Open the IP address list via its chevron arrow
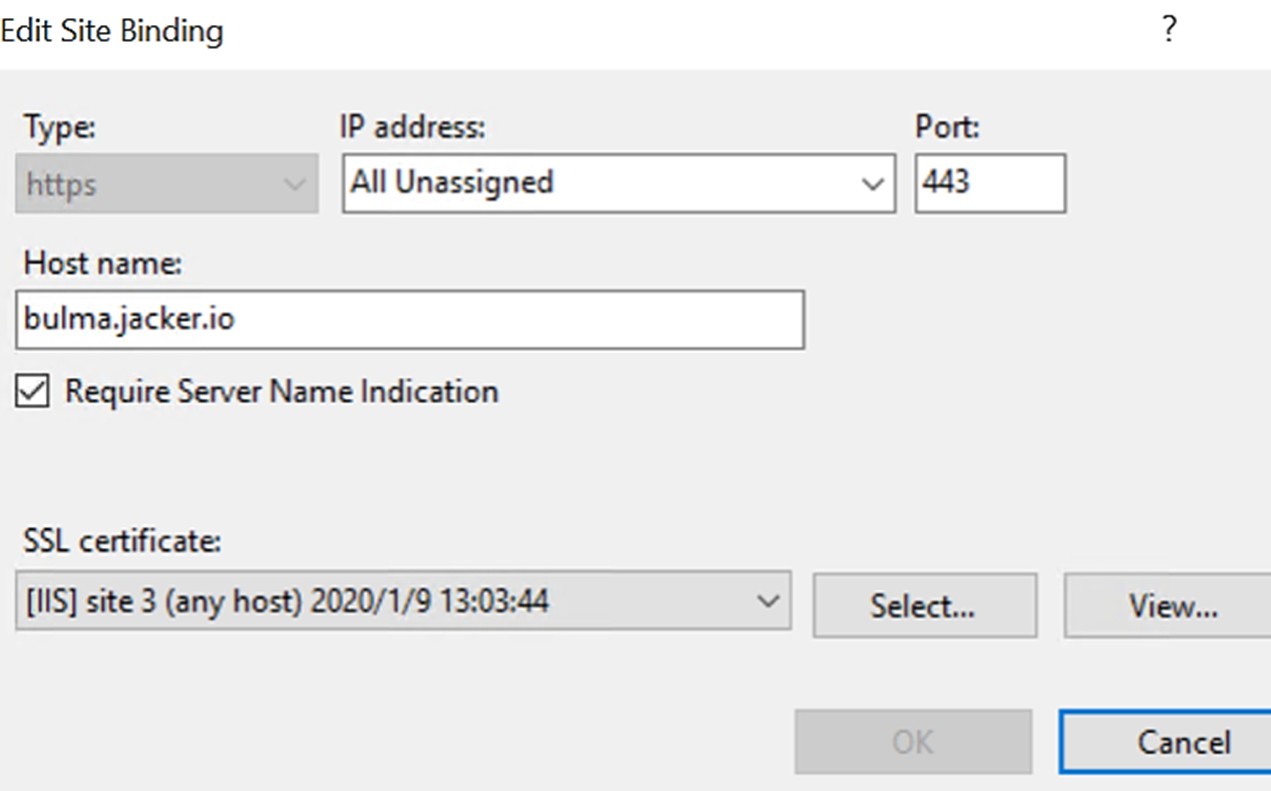Screen dimensions: 1271x791 click(x=874, y=183)
